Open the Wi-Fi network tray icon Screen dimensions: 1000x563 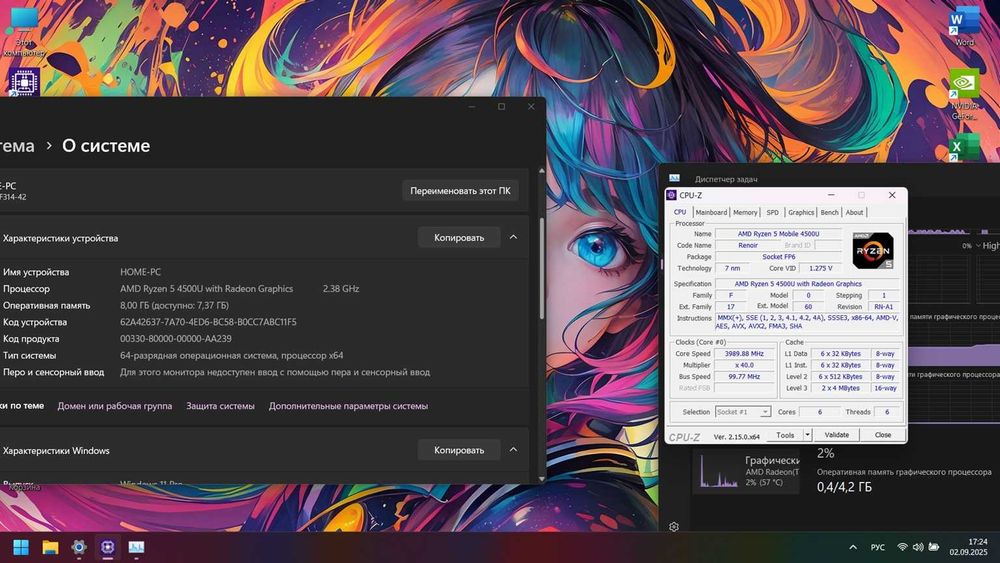902,547
